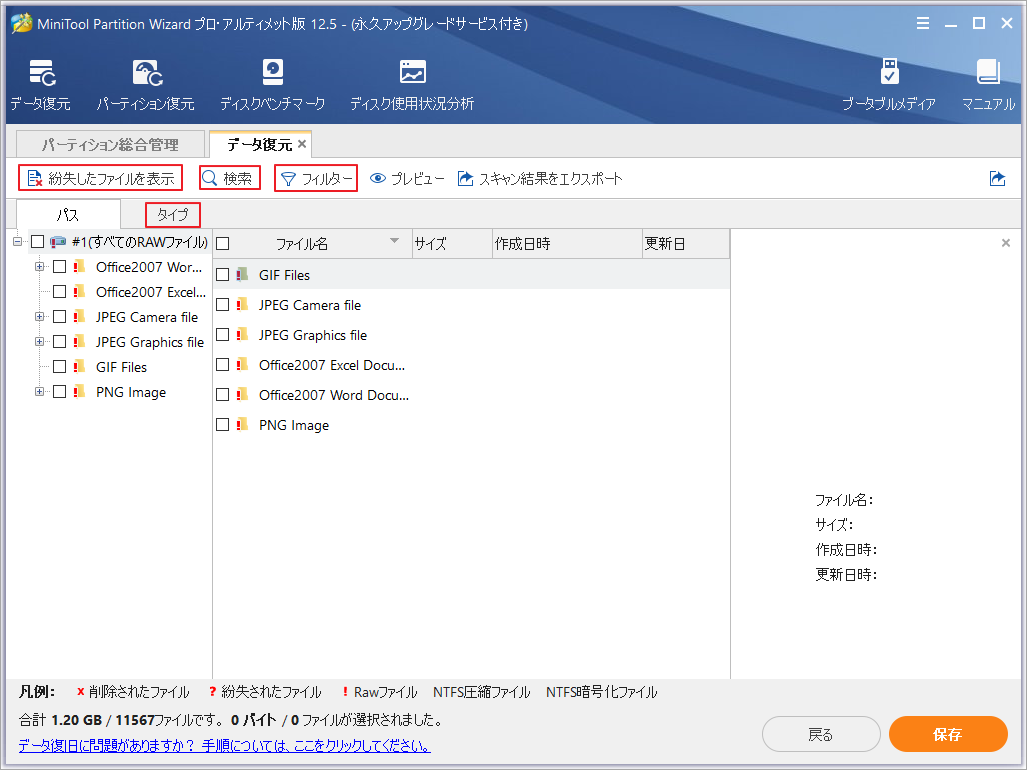Click 紛失したファイルを表示 button

[100, 178]
